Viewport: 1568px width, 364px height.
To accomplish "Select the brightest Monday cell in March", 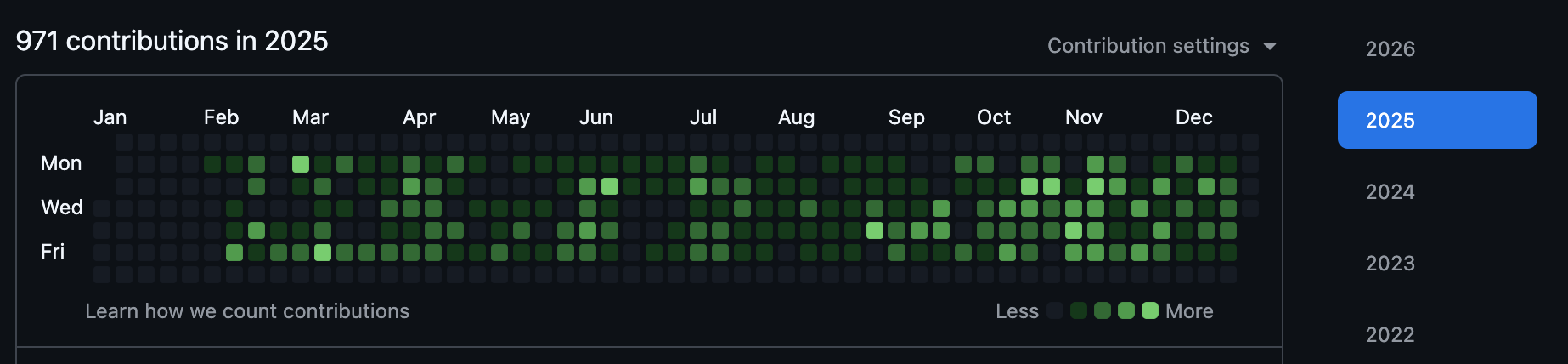I will click(x=301, y=164).
